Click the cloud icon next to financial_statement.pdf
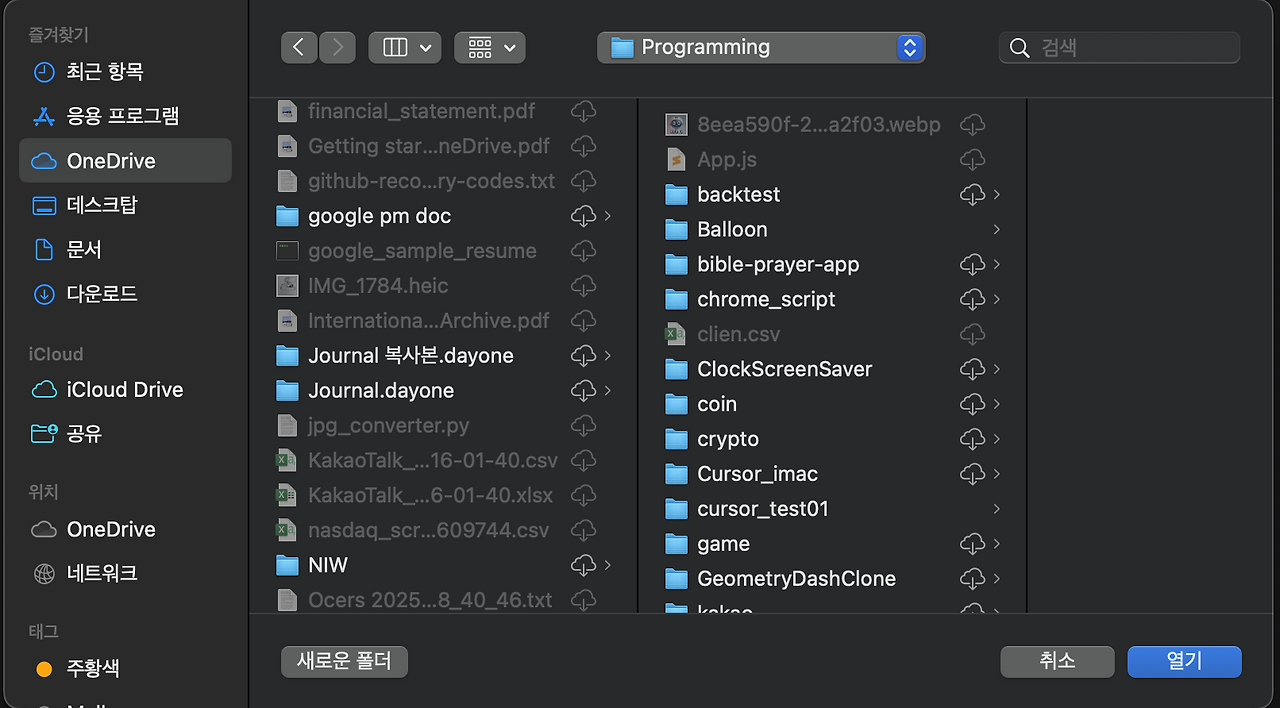 click(x=583, y=111)
